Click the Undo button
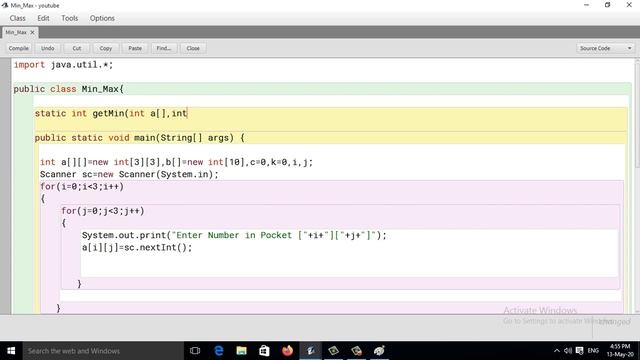Viewport: 640px width, 360px height. [x=47, y=48]
